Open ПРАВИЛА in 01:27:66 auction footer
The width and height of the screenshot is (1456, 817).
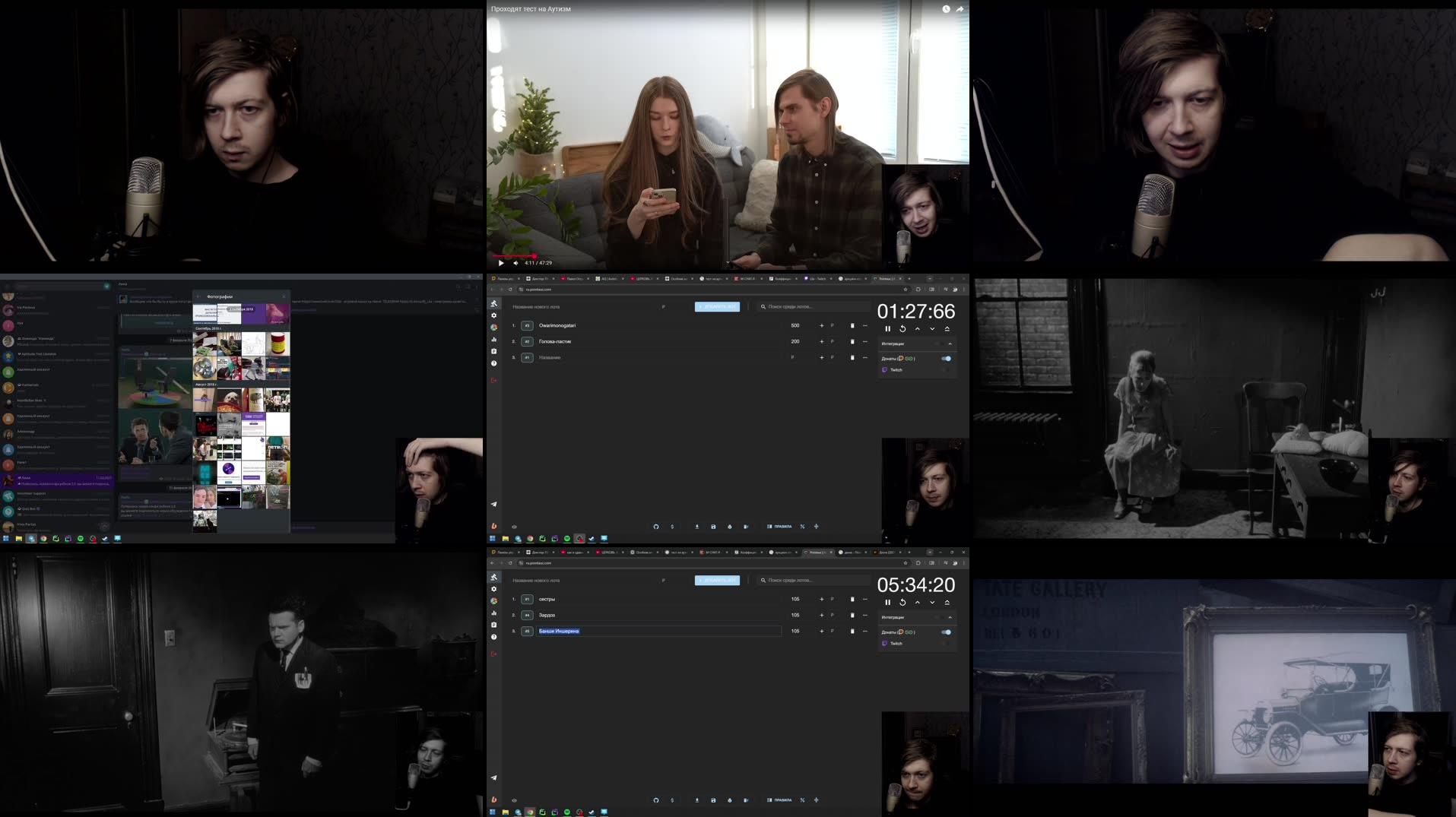click(779, 526)
